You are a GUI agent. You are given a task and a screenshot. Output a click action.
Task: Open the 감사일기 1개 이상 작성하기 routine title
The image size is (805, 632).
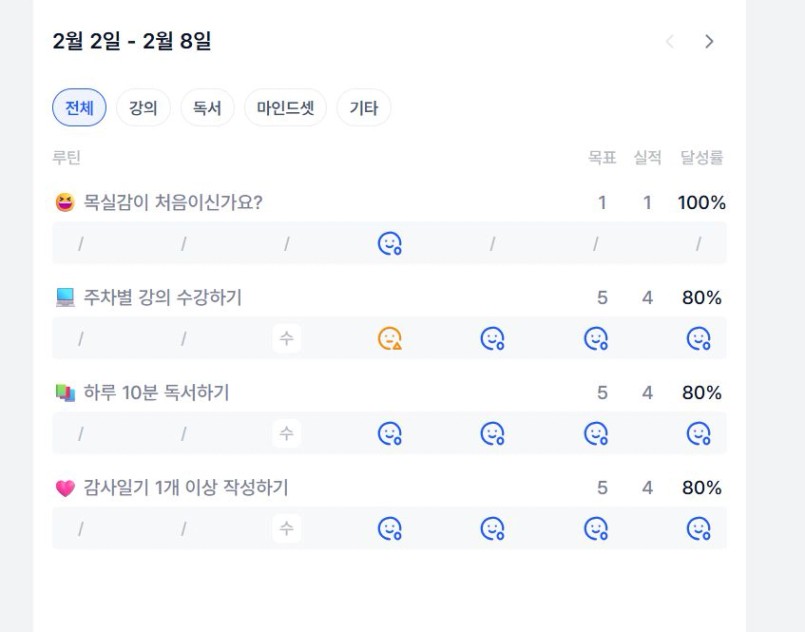coord(185,488)
